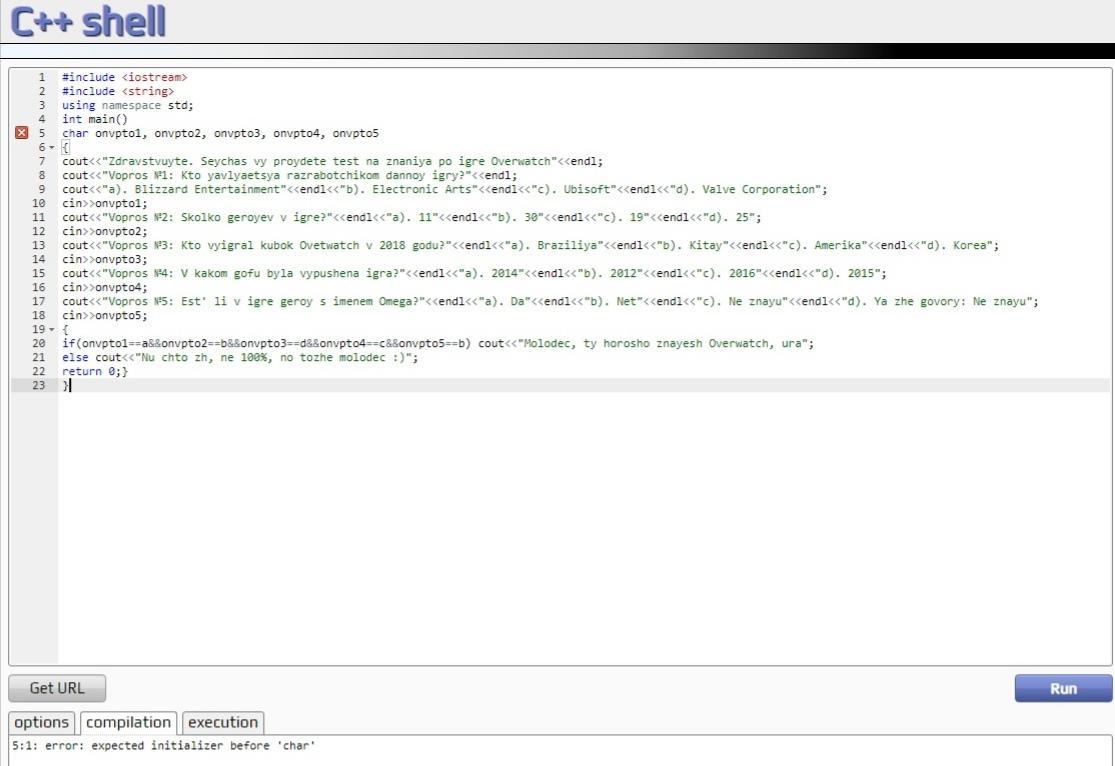Click 'using namespace std;' line
Image resolution: width=1115 pixels, height=766 pixels.
[x=127, y=105]
